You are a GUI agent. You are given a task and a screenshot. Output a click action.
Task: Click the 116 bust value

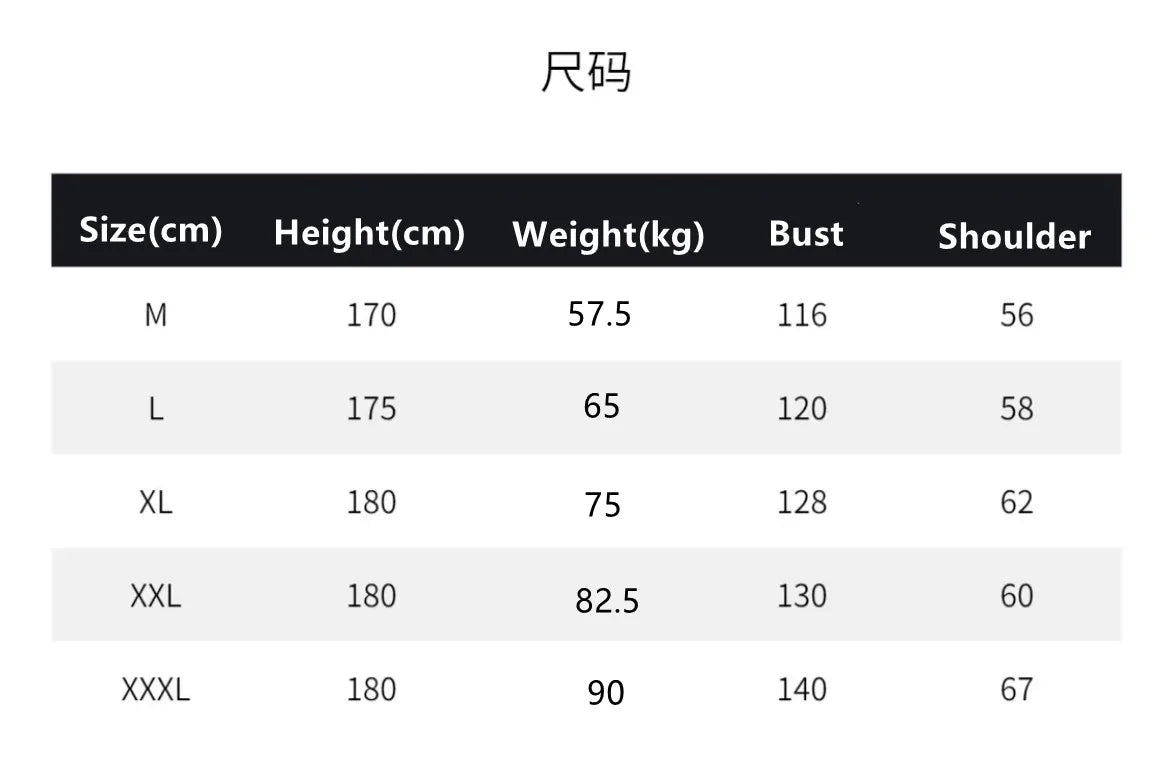802,316
